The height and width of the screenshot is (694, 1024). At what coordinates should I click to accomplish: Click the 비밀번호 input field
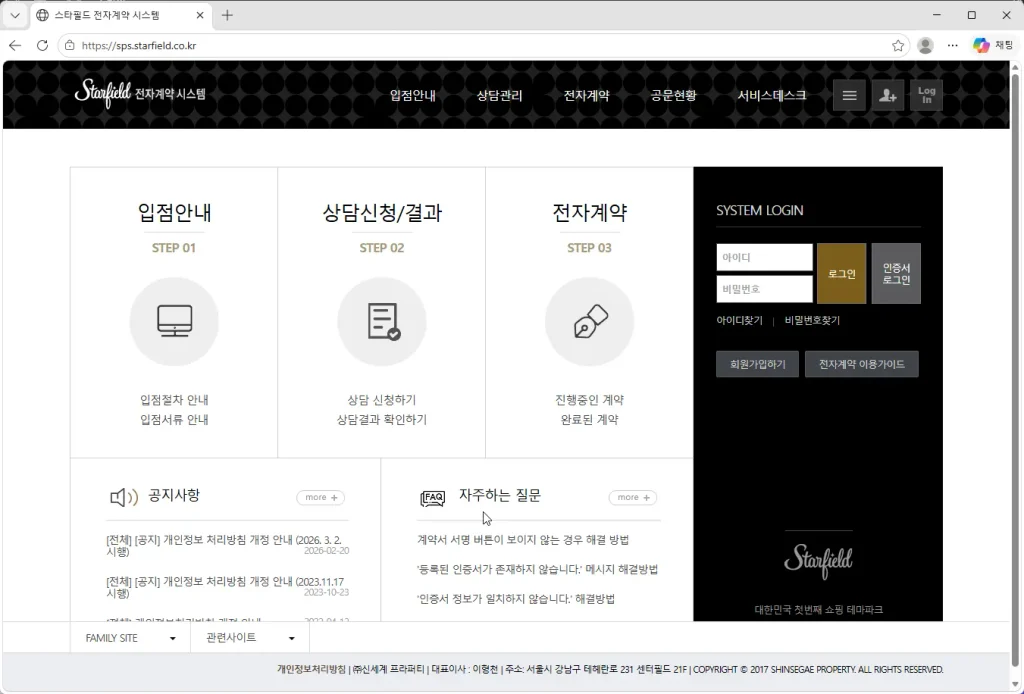pyautogui.click(x=765, y=289)
